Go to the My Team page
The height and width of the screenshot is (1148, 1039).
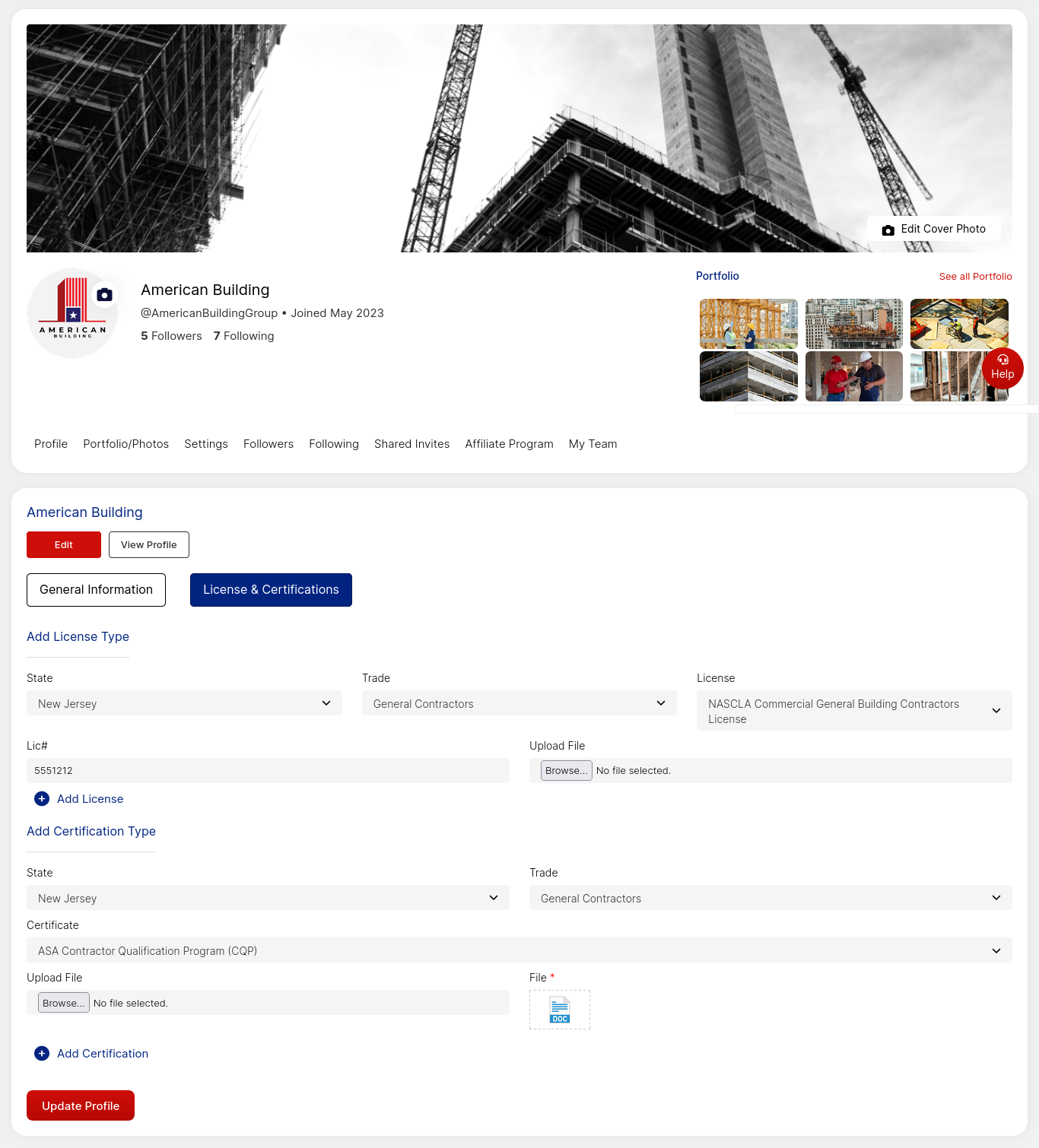click(593, 444)
